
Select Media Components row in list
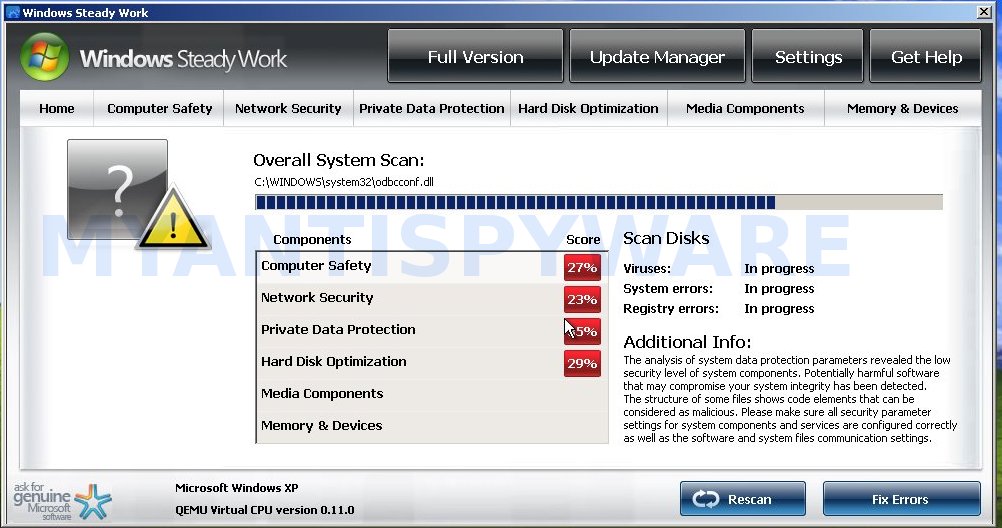click(x=432, y=395)
